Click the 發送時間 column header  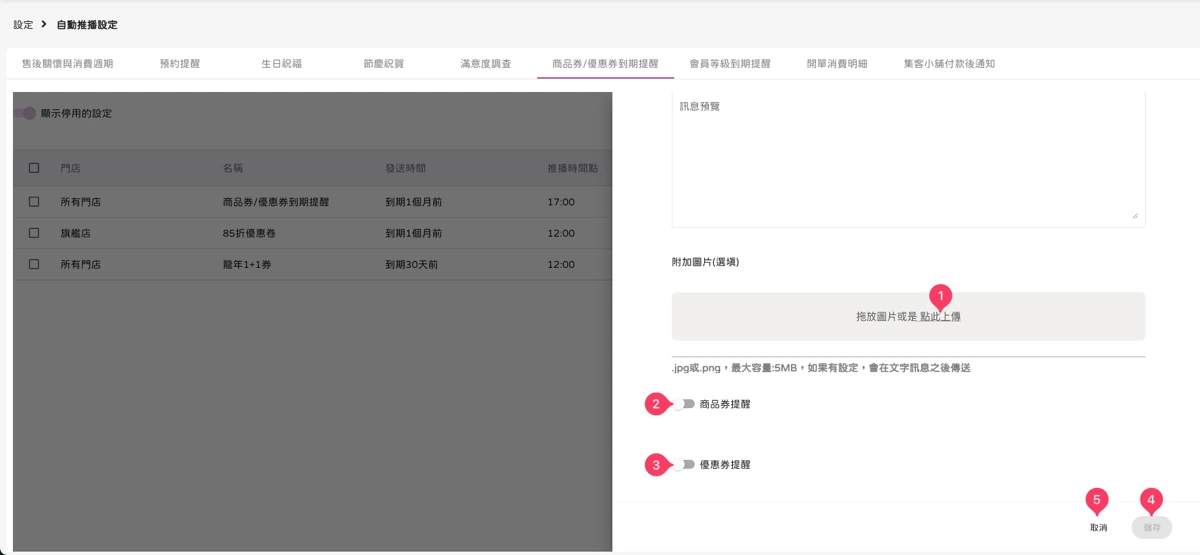406,168
